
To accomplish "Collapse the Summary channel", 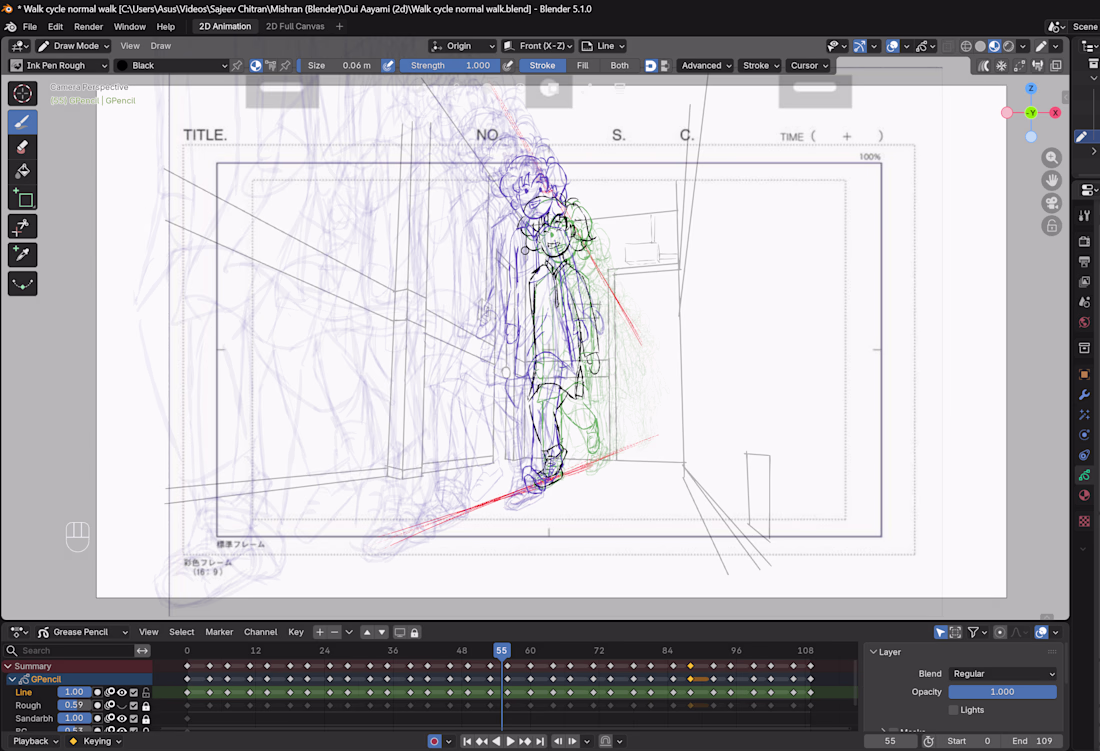I will tap(8, 666).
